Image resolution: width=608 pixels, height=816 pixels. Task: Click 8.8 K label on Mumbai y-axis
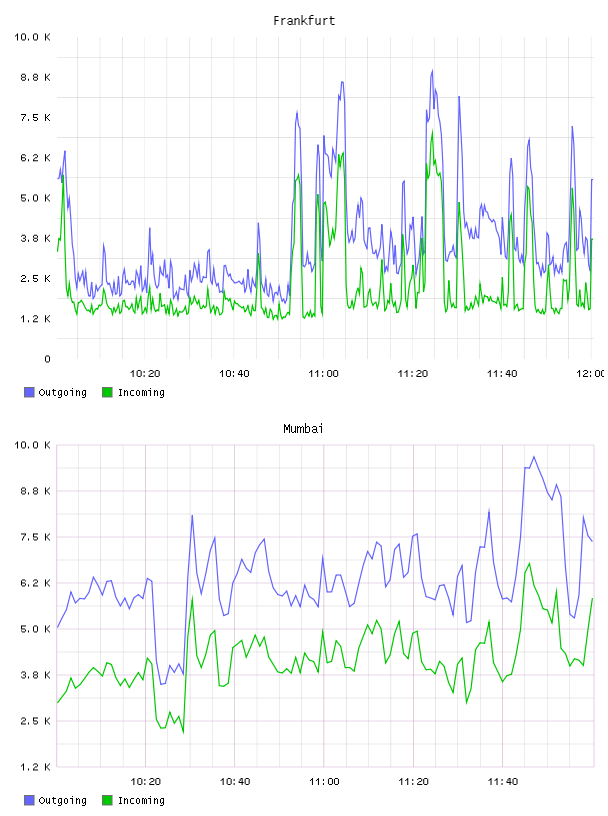(35, 491)
